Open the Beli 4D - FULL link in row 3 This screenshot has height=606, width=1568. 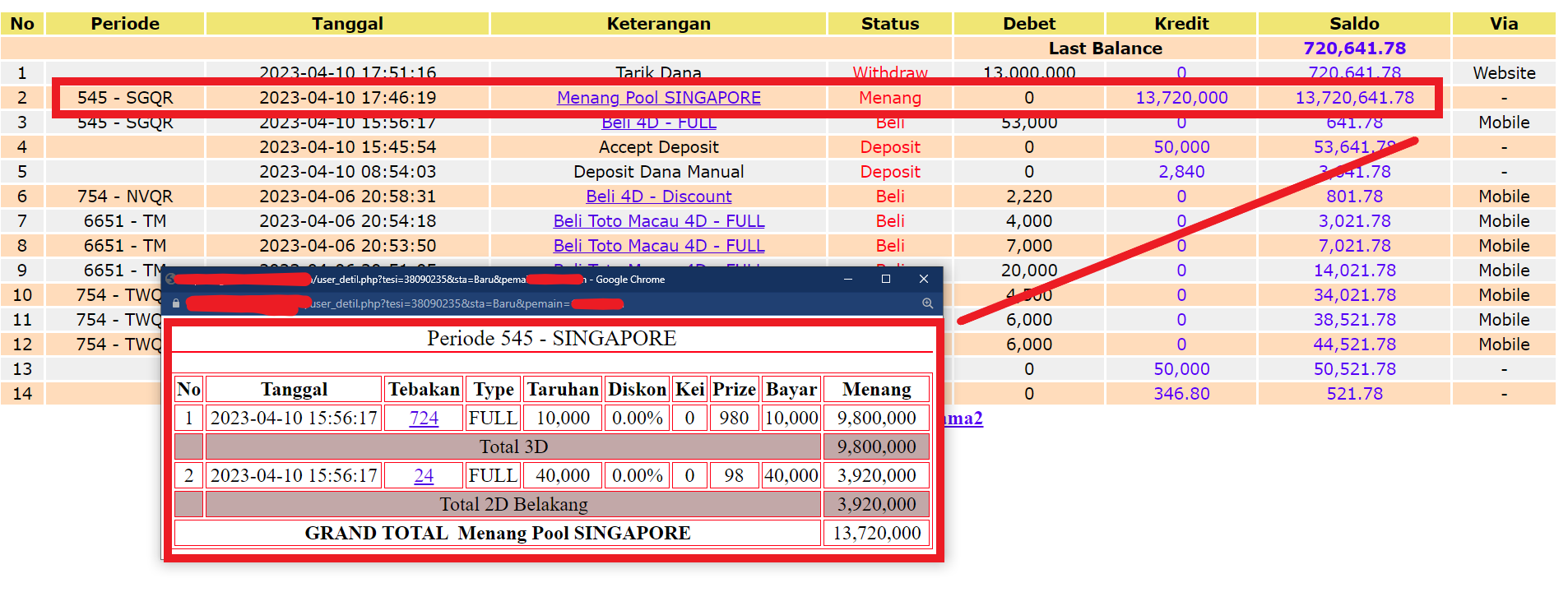point(659,123)
